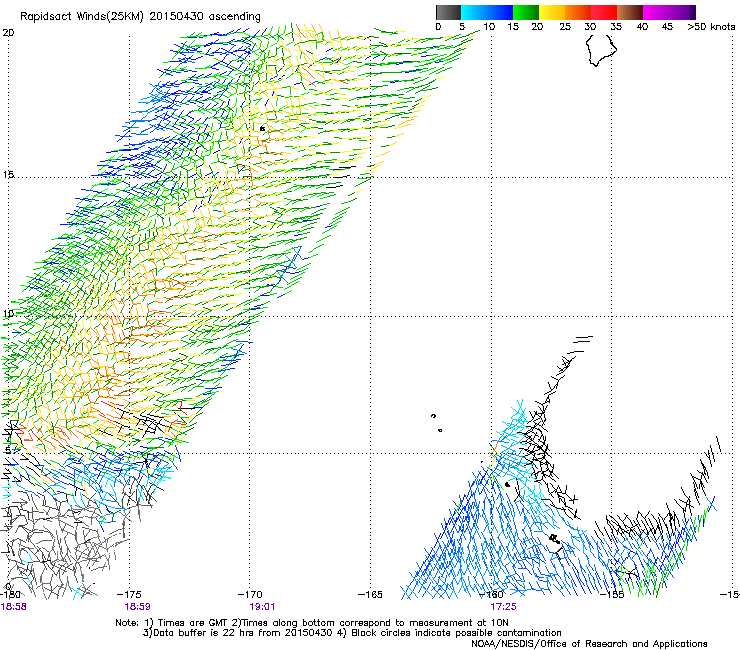
Task: Click the 17:25 purple time label
Action: [x=503, y=607]
